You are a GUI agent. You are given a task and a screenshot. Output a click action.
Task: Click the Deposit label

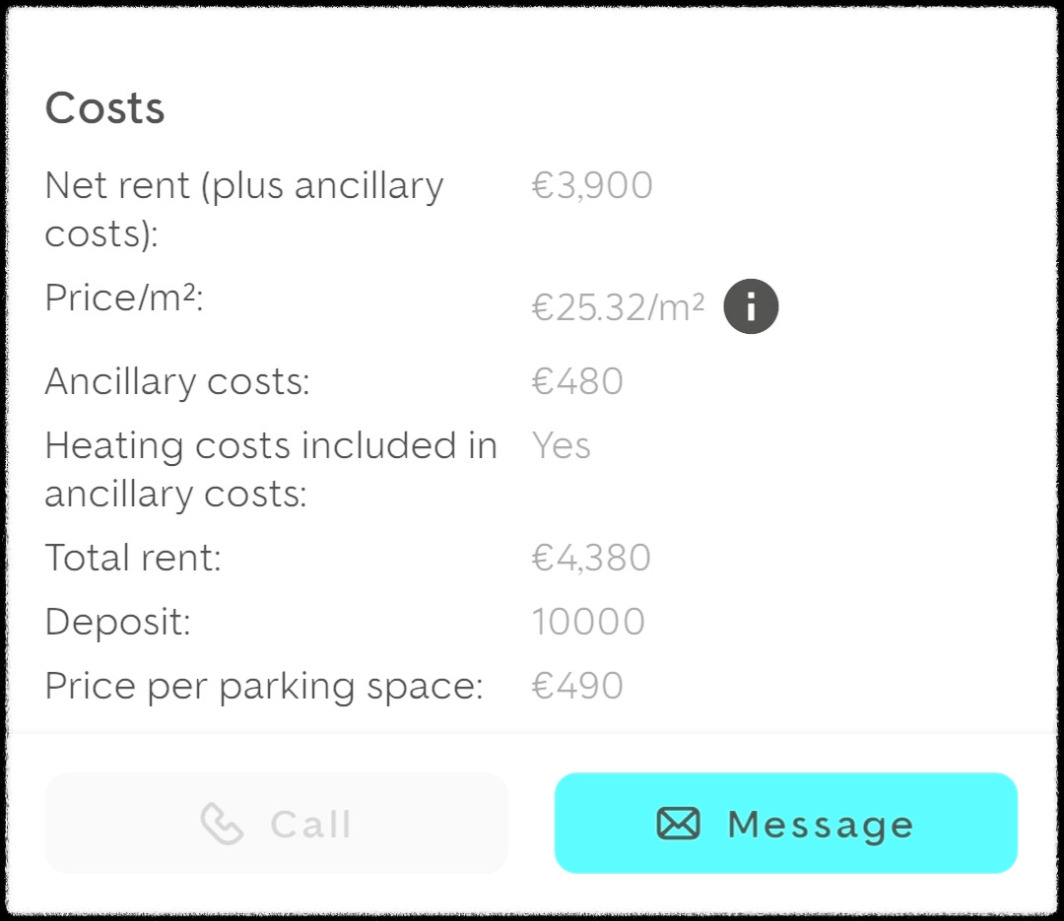(x=117, y=622)
